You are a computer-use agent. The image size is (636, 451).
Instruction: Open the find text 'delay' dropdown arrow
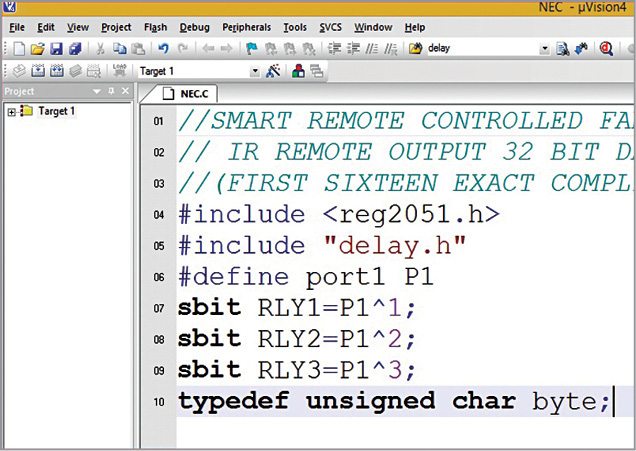pos(544,48)
